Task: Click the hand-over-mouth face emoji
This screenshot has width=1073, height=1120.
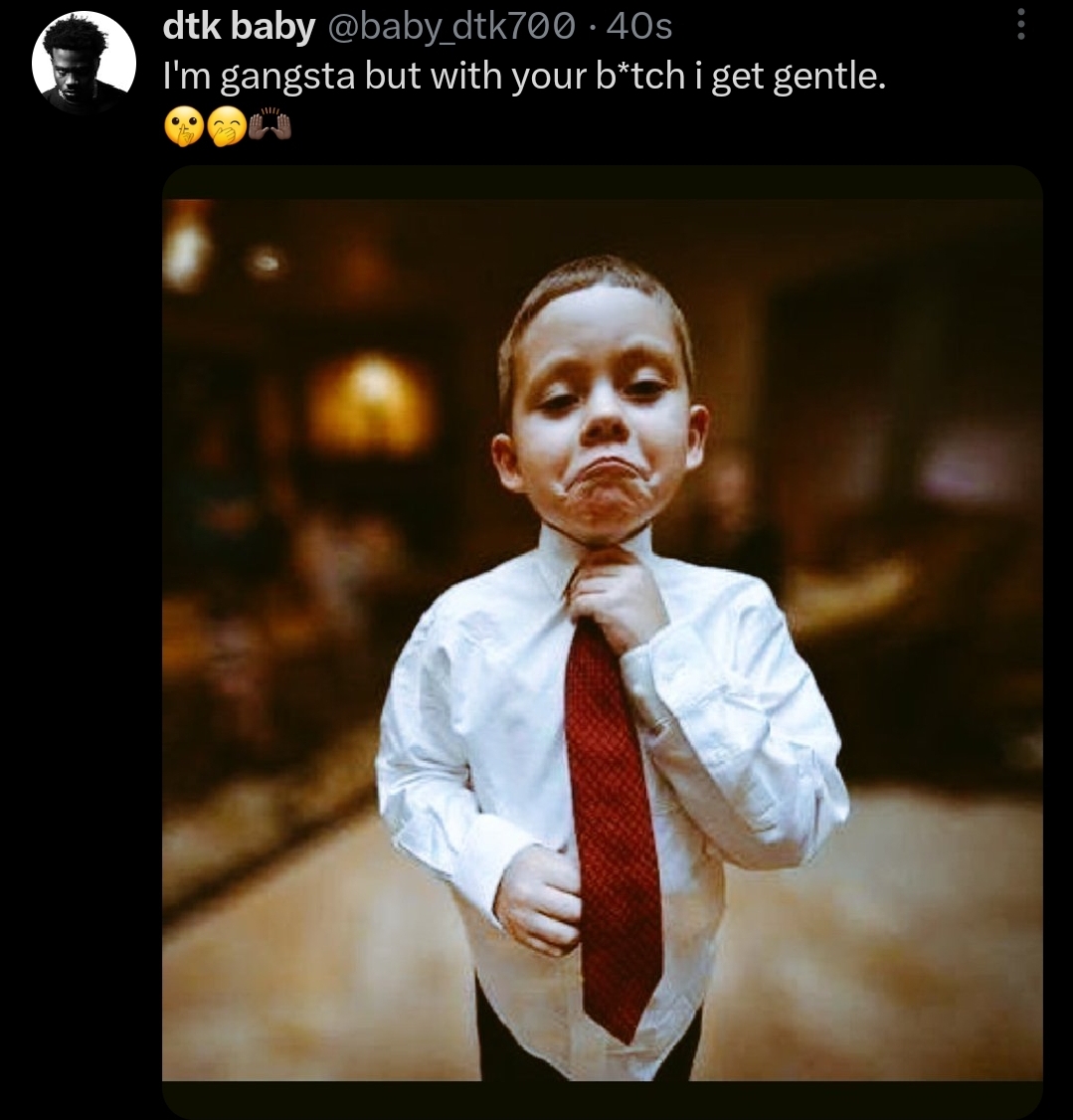Action: click(227, 129)
